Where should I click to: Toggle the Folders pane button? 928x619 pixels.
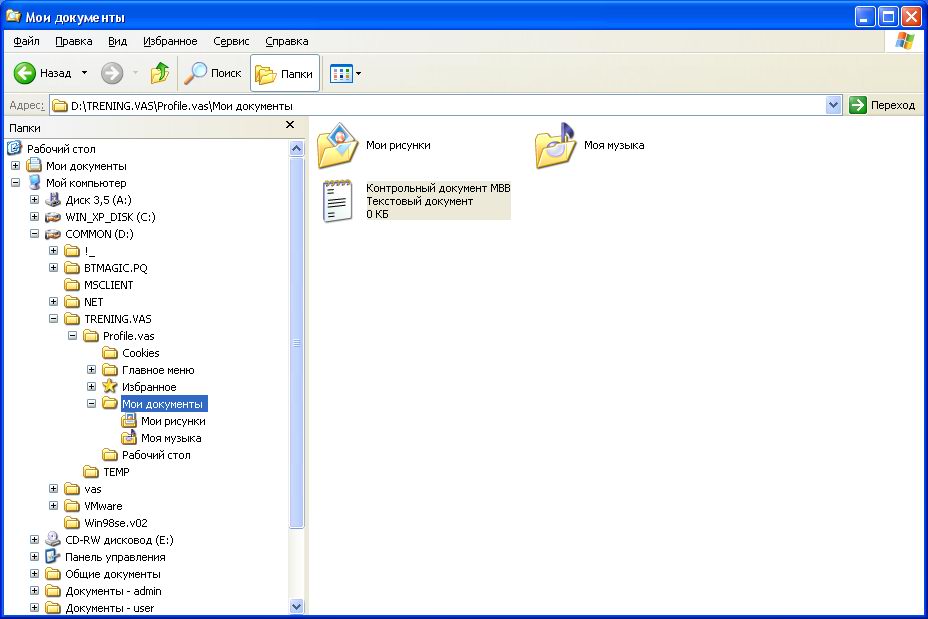pos(285,73)
